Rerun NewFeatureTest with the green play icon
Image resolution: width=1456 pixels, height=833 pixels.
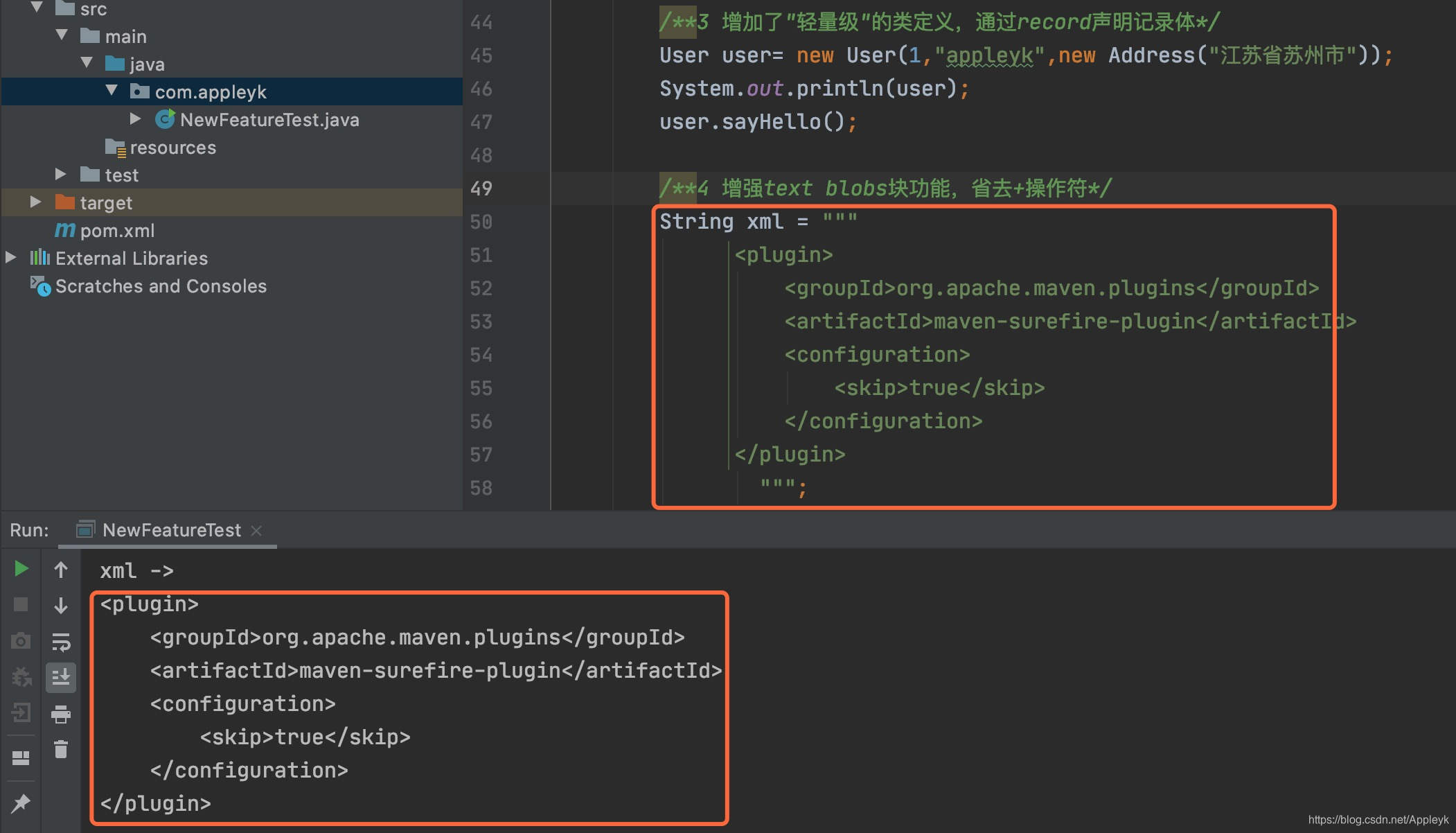point(21,569)
